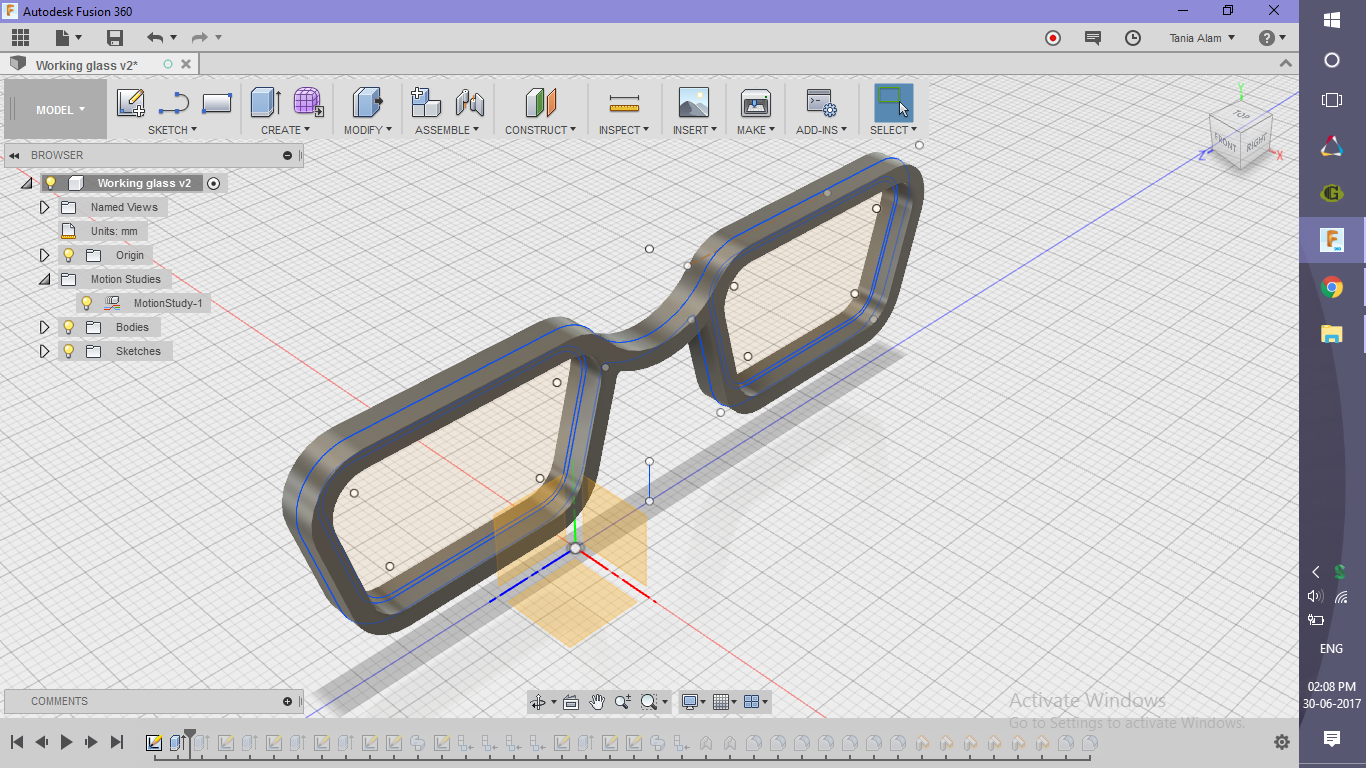1366x768 pixels.
Task: Open the Tania Alam account menu
Action: tap(1202, 38)
